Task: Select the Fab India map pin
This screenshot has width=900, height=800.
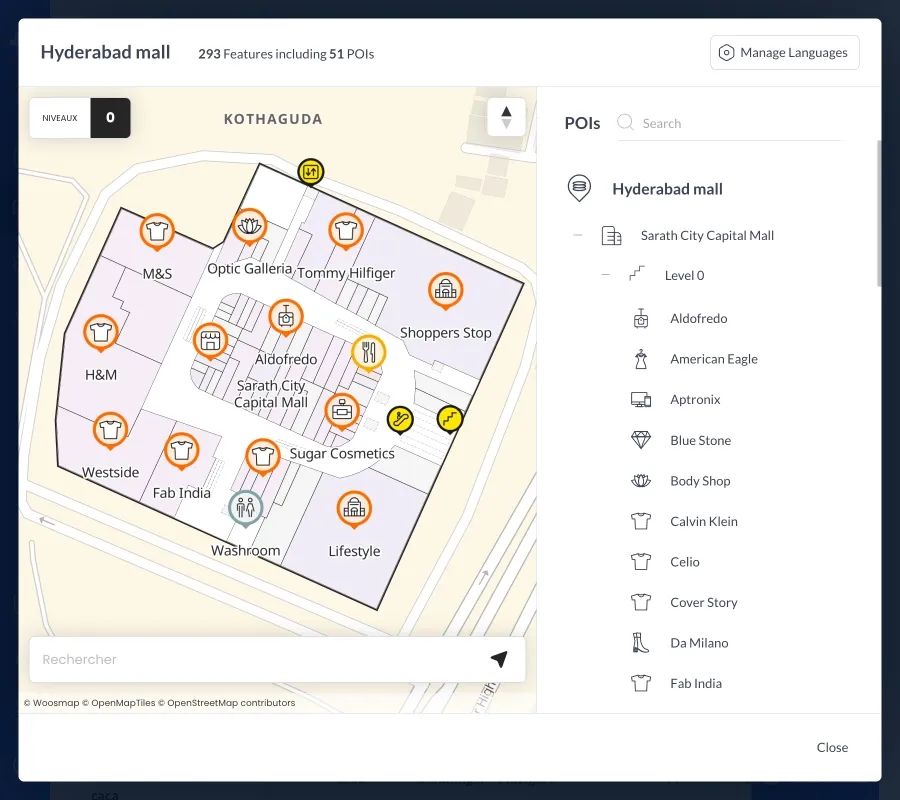Action: pyautogui.click(x=181, y=451)
